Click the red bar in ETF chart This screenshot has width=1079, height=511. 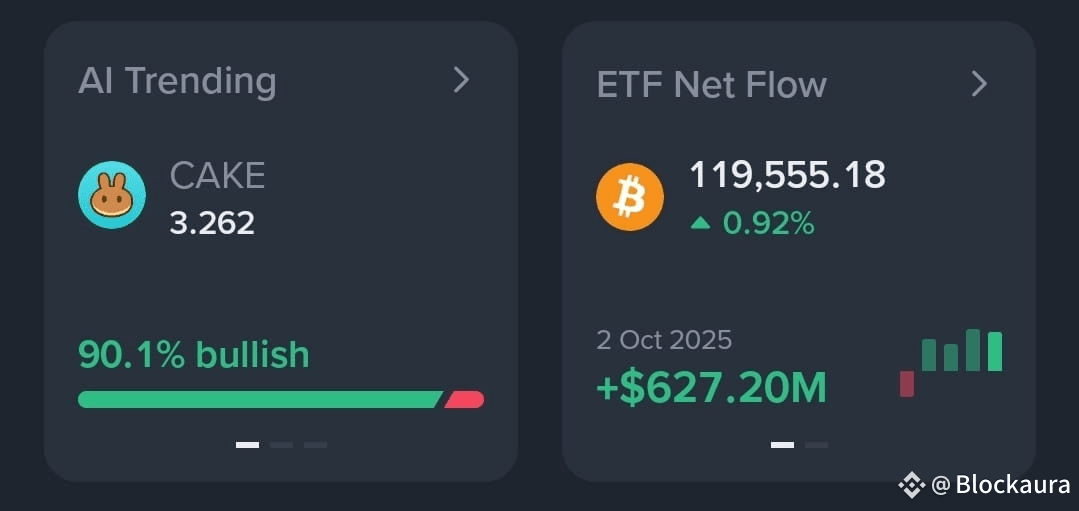click(906, 384)
